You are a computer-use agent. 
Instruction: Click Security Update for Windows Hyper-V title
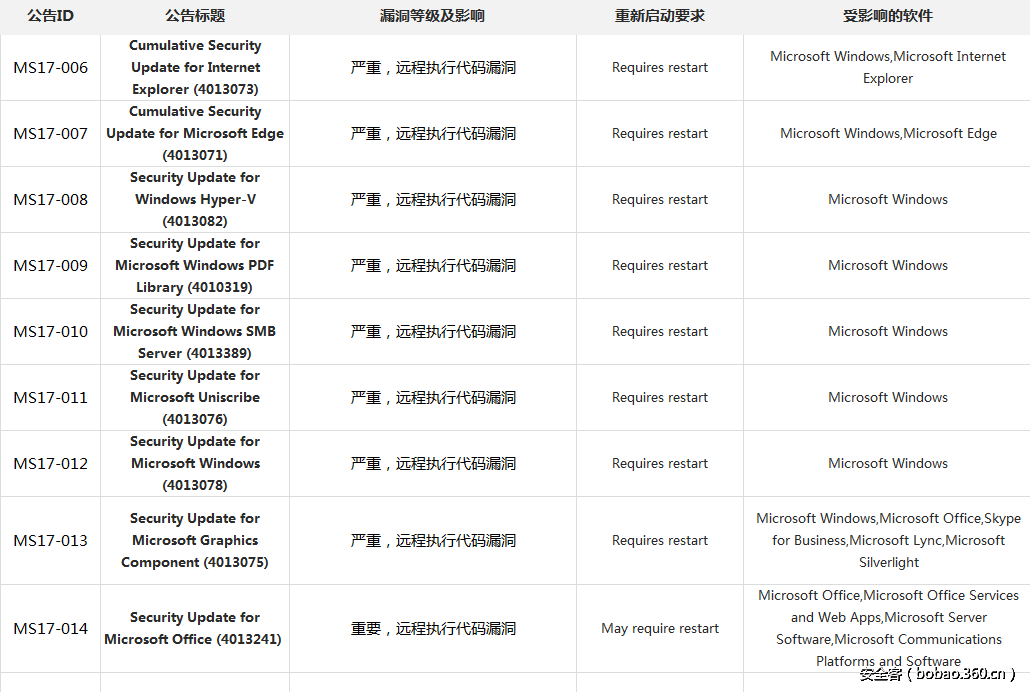click(x=195, y=199)
